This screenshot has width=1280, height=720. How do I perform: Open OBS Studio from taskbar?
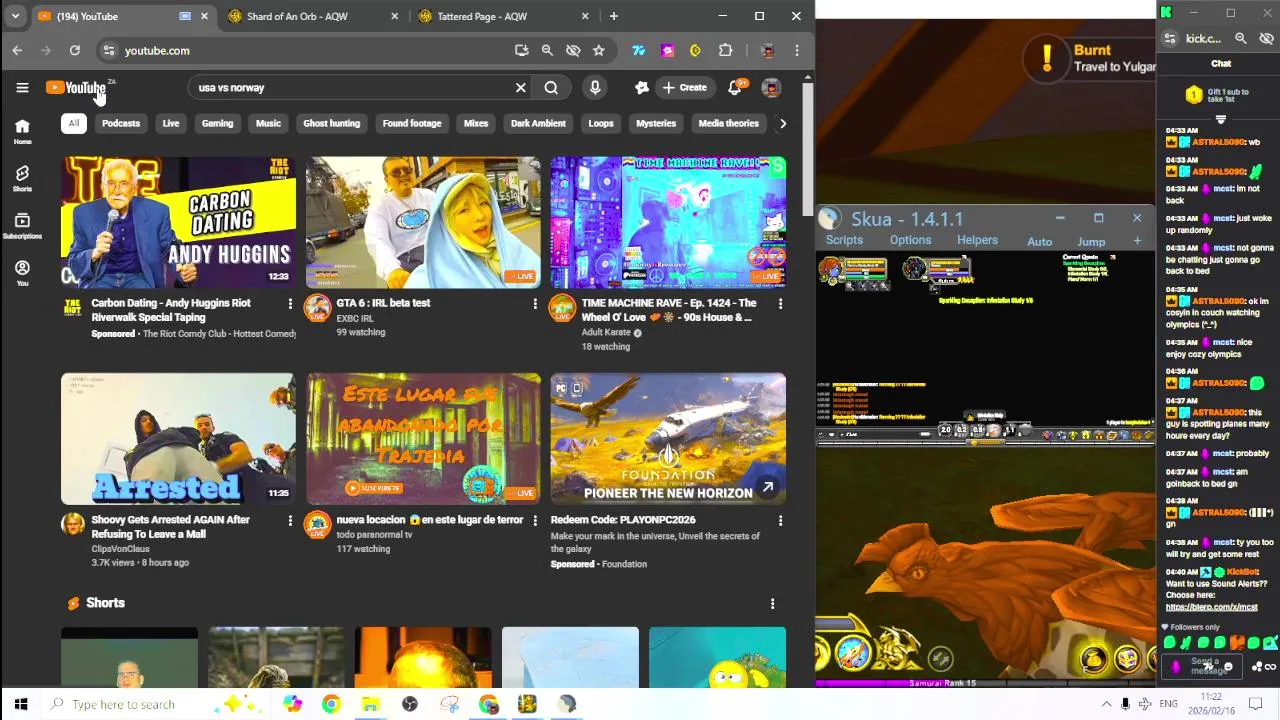point(409,705)
